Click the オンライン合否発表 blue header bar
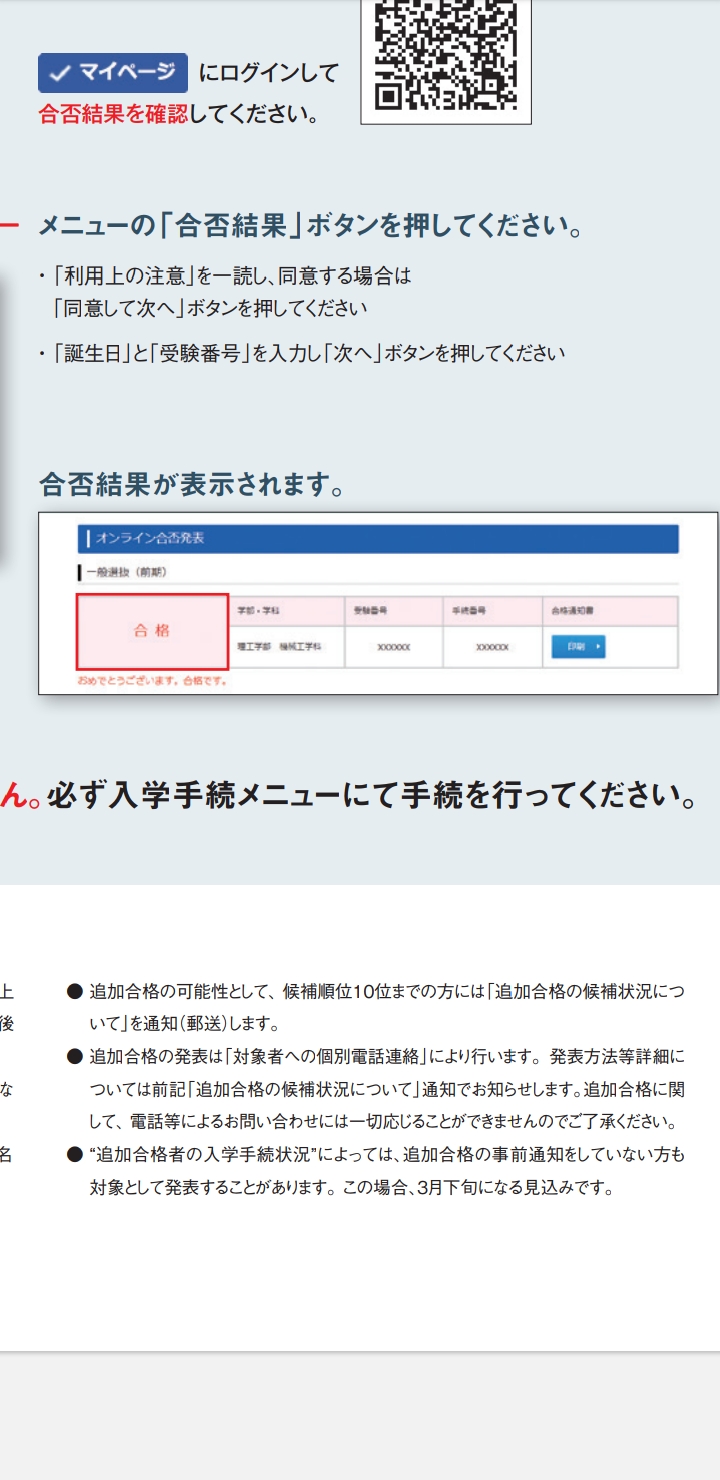This screenshot has width=720, height=1480. click(377, 539)
